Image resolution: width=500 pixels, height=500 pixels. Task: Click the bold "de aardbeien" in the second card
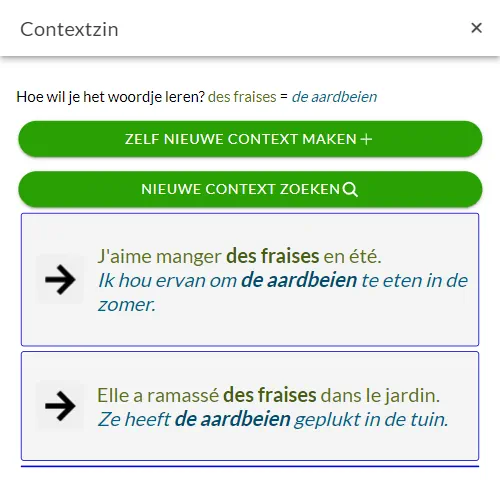click(x=232, y=419)
